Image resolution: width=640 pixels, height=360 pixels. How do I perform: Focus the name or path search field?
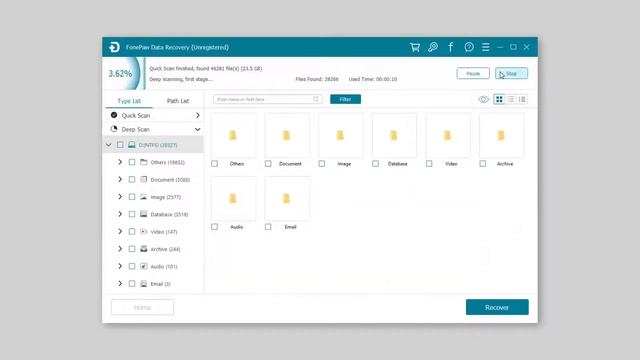(267, 99)
